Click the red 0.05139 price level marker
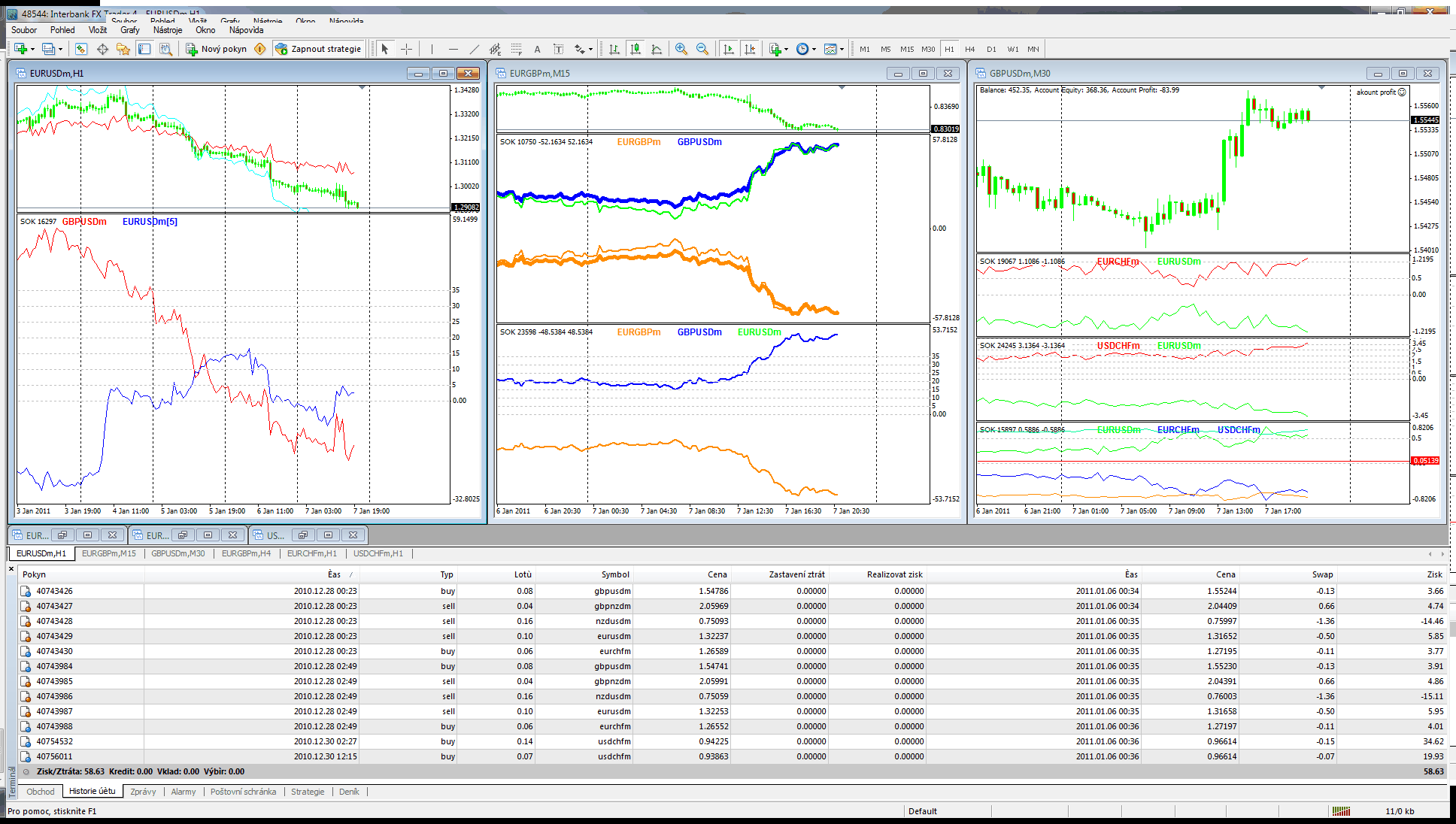The width and height of the screenshot is (1456, 824). coord(1425,460)
